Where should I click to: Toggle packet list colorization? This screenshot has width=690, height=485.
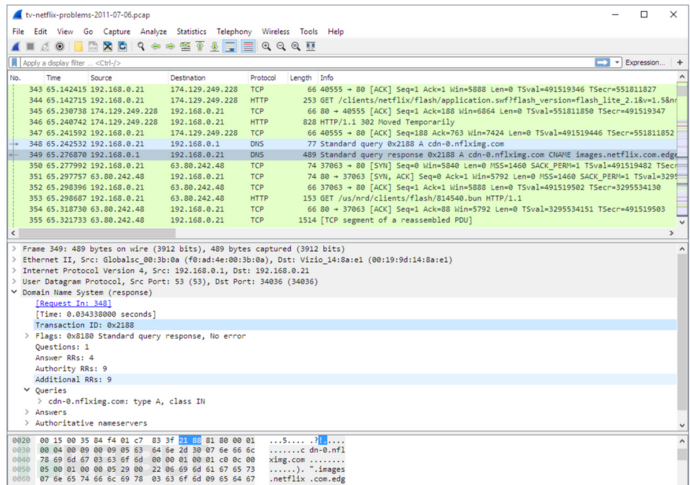(x=247, y=46)
